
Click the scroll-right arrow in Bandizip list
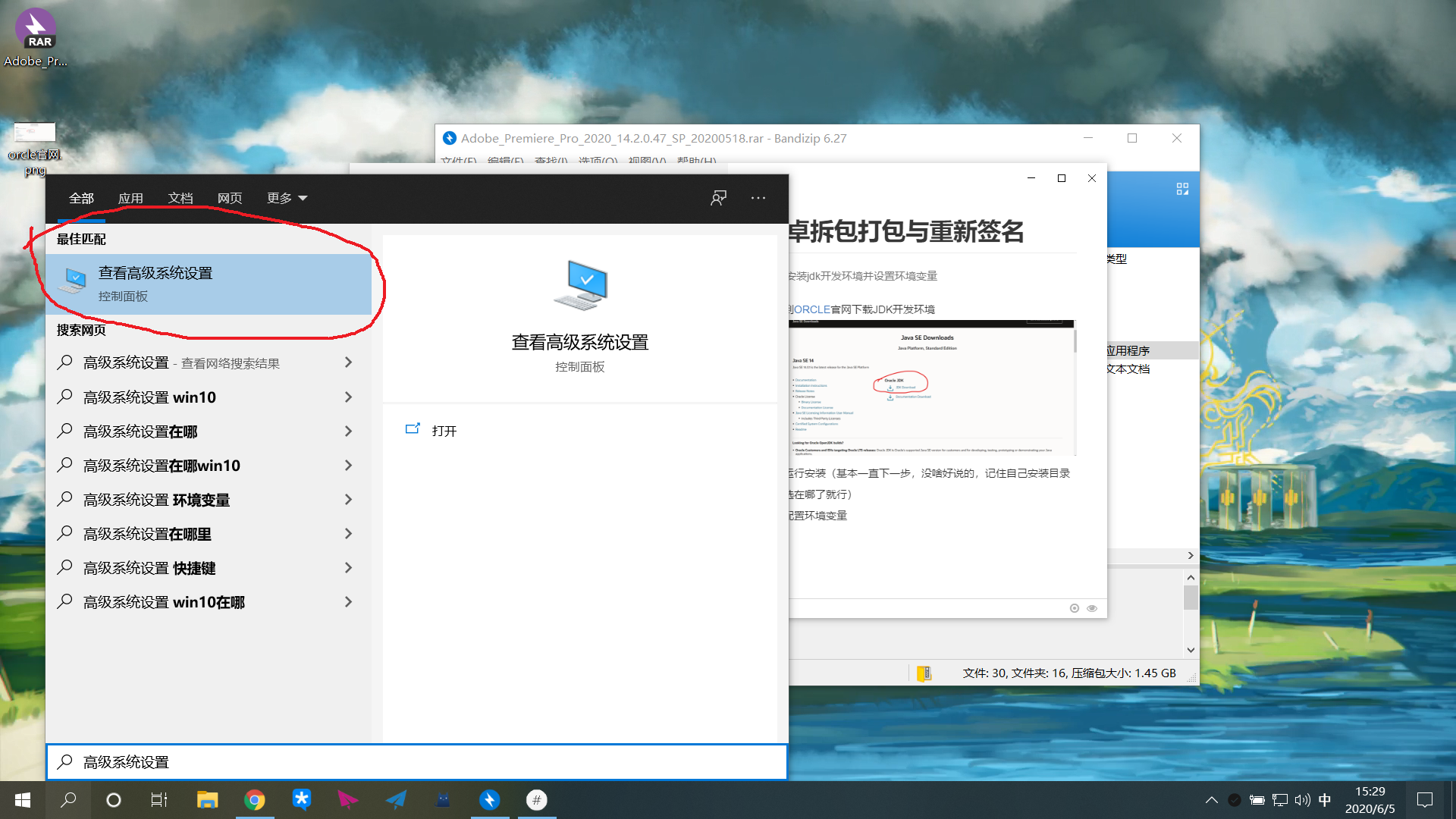coord(1191,556)
